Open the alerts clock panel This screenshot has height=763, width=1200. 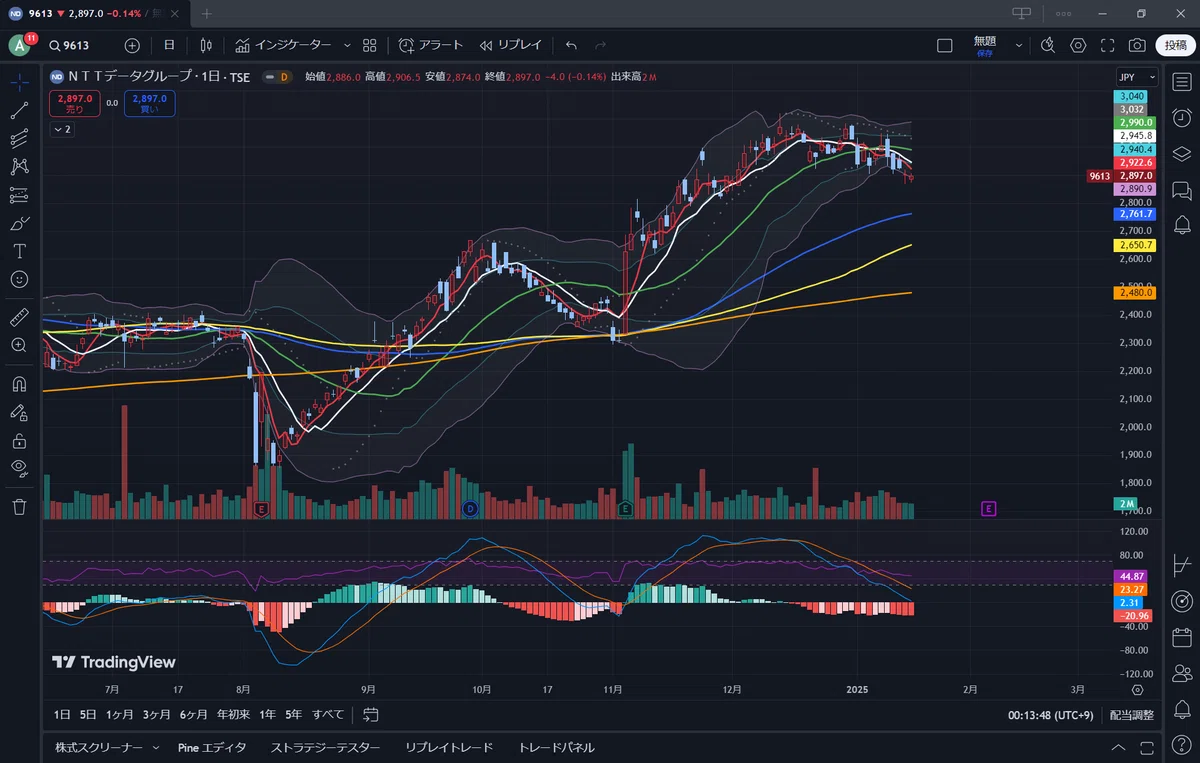[x=1182, y=118]
